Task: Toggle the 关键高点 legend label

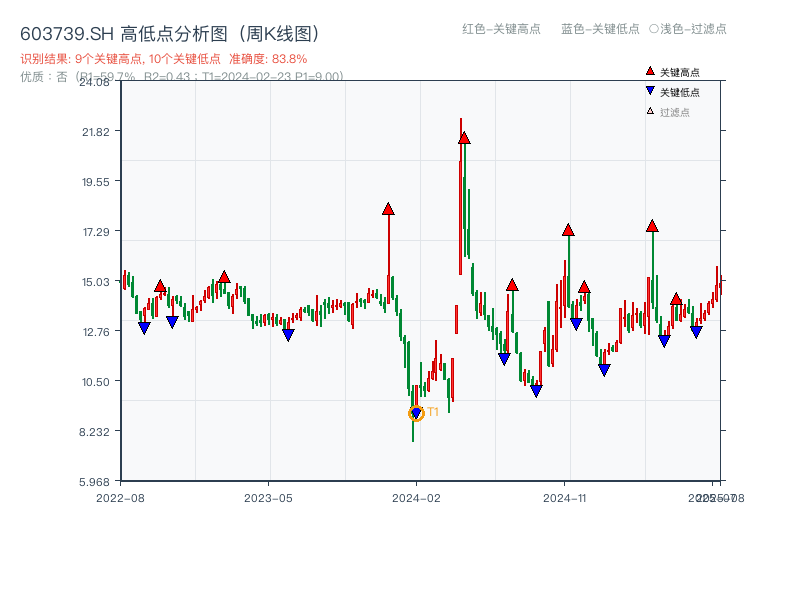Action: [680, 72]
